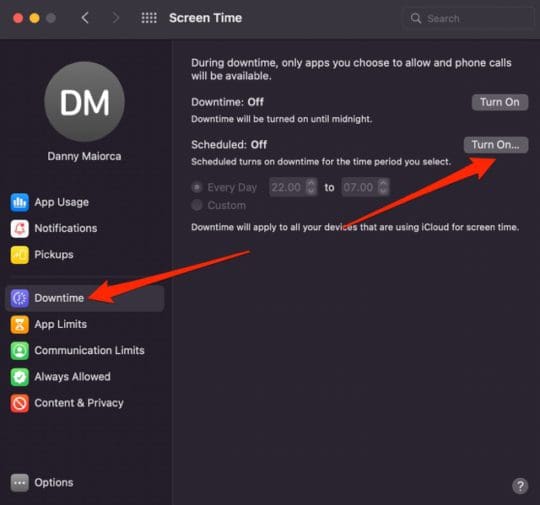Open Content & Privacy in the sidebar
Screen dimensions: 540x505
84,403
